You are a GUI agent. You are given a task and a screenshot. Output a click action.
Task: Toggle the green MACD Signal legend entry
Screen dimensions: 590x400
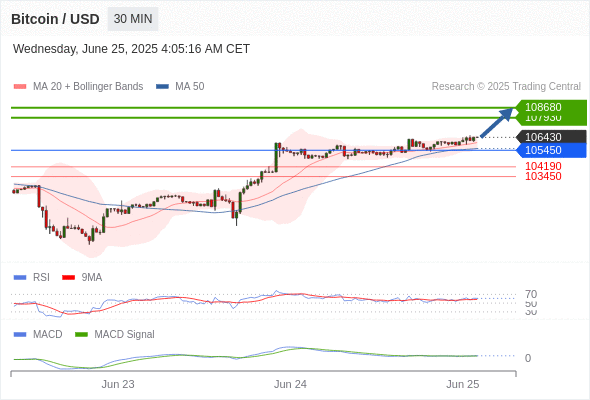coord(115,335)
